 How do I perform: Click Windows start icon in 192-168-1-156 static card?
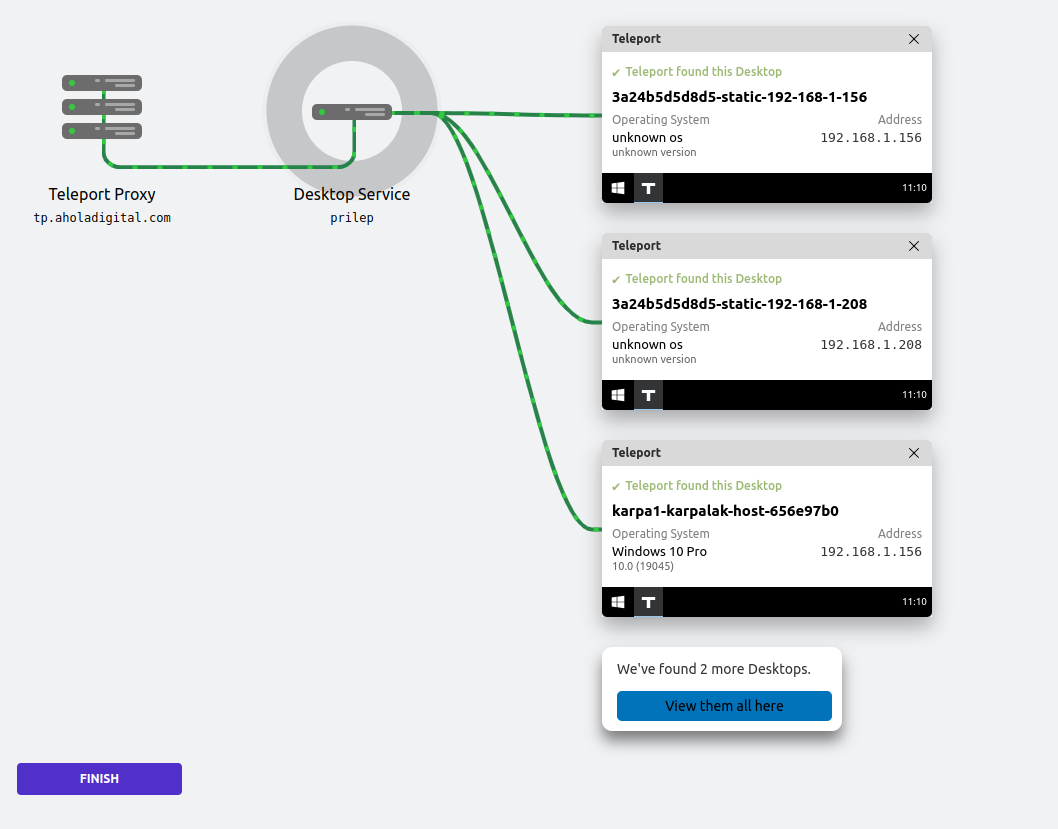tap(618, 188)
